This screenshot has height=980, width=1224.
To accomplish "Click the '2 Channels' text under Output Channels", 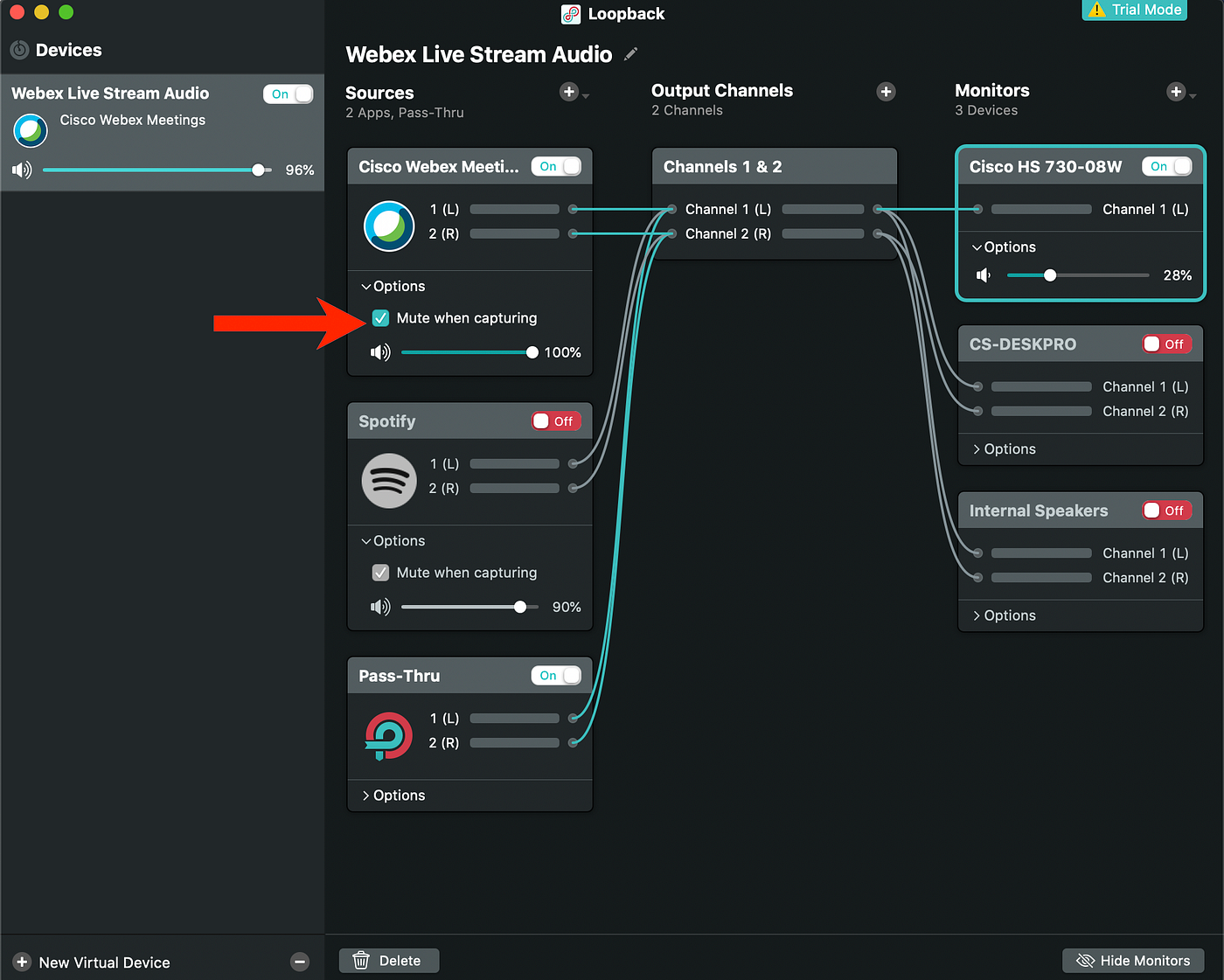I will point(687,110).
